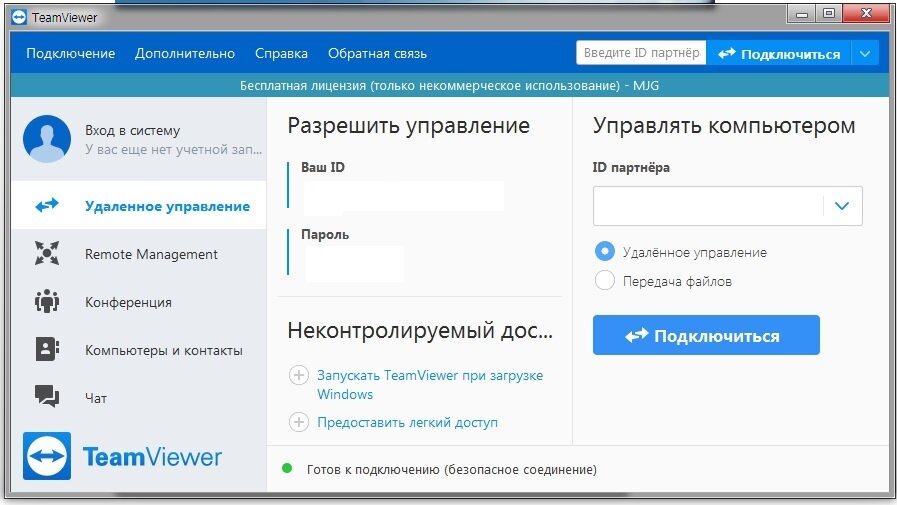Click the remote control arrows sidebar icon
Viewport: 897px width, 505px height.
tap(47, 205)
